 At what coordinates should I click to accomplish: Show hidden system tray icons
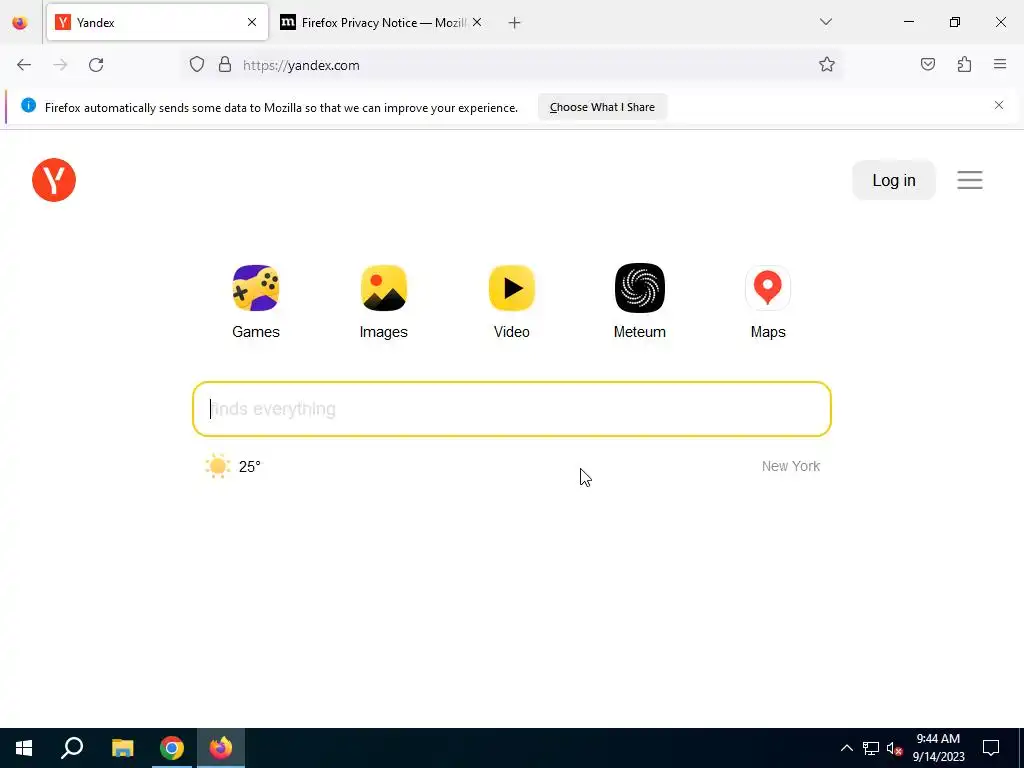pyautogui.click(x=846, y=748)
